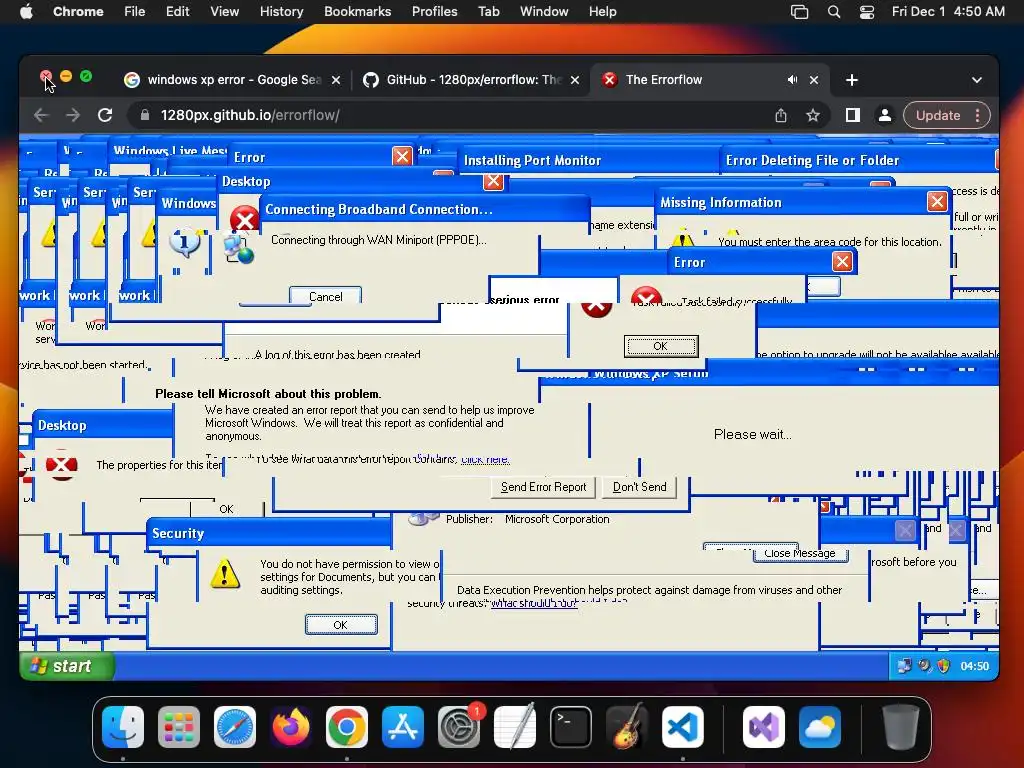
Task: Cancel the broadband connection dialog
Action: (325, 296)
